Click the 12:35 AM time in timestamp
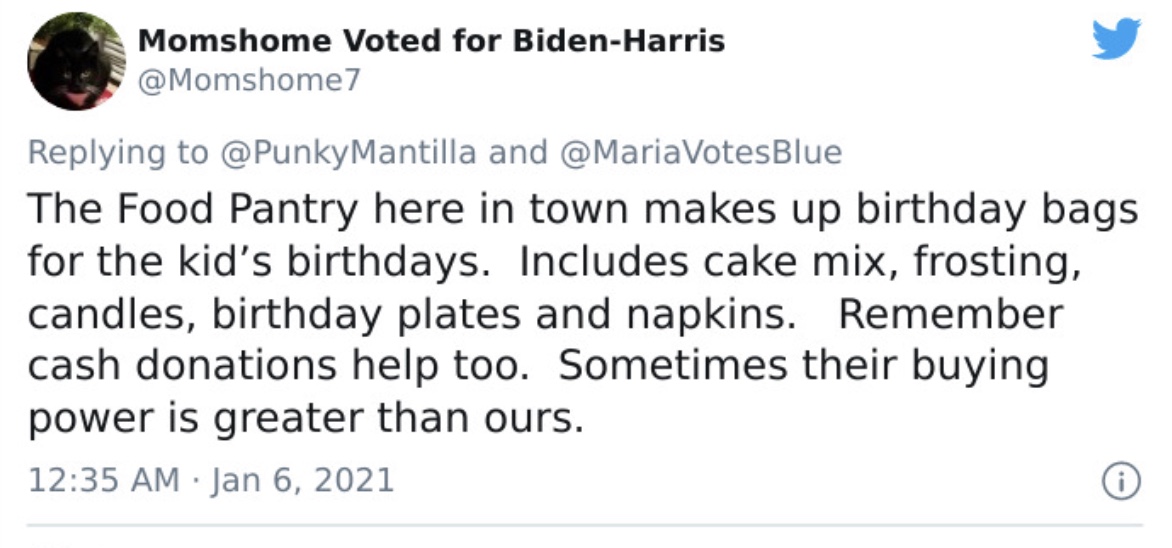Image resolution: width=1172 pixels, height=548 pixels. pyautogui.click(x=104, y=479)
